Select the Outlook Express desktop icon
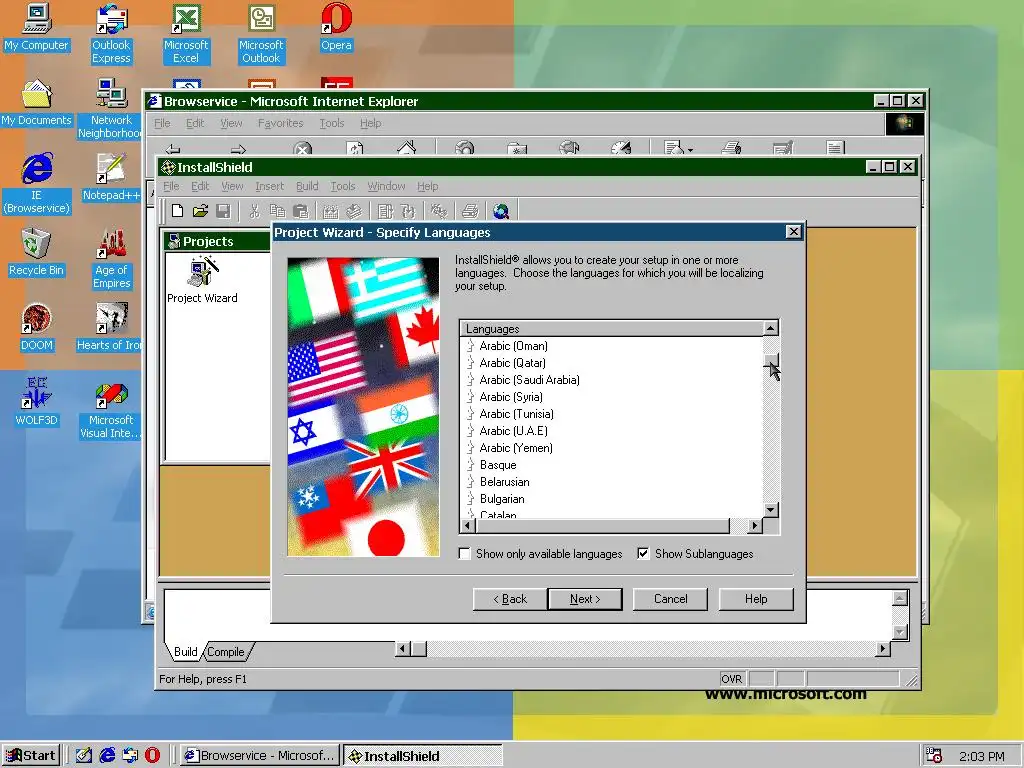This screenshot has width=1024, height=768. coord(111,34)
